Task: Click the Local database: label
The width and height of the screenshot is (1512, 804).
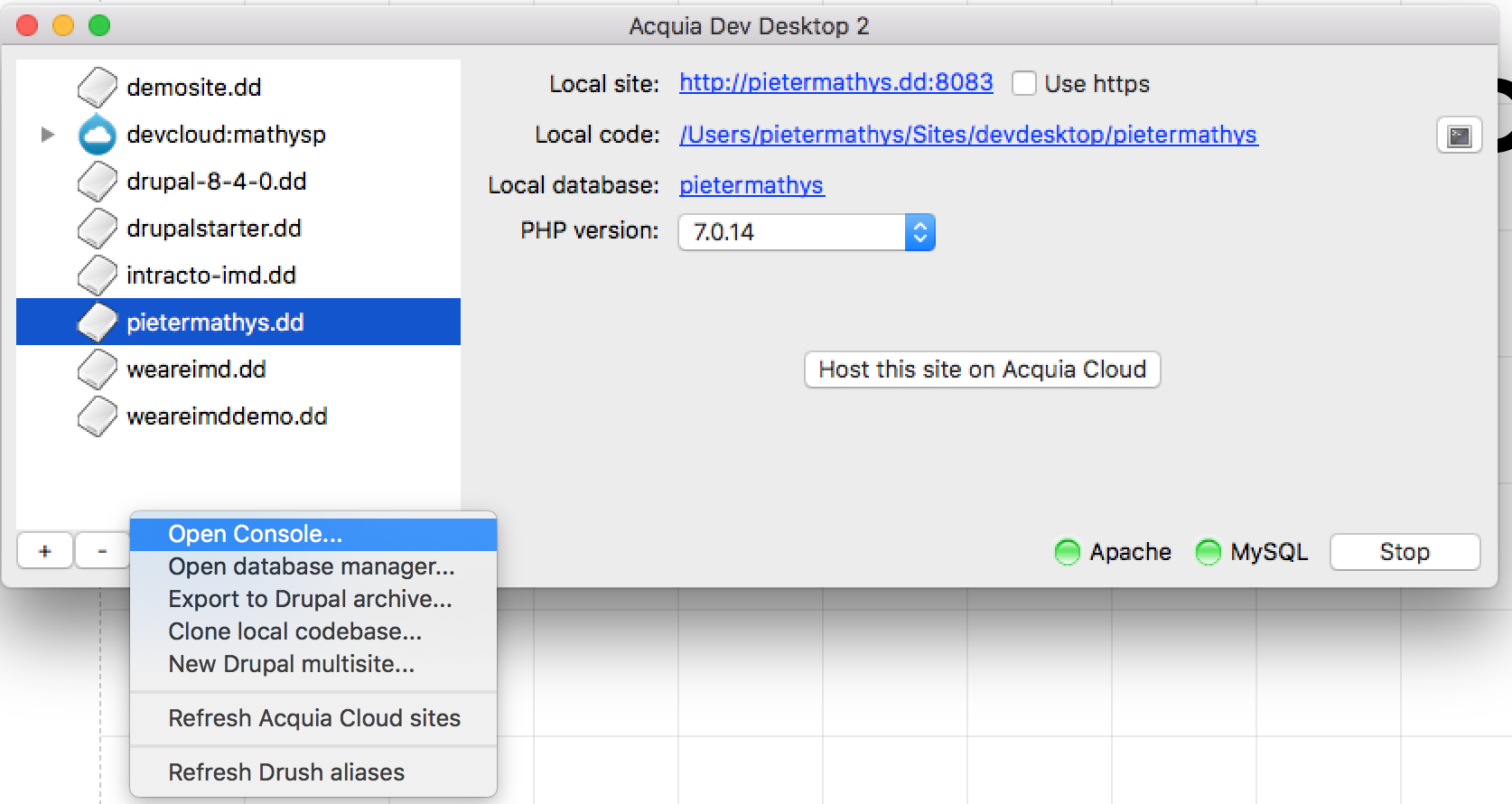Action: click(574, 185)
